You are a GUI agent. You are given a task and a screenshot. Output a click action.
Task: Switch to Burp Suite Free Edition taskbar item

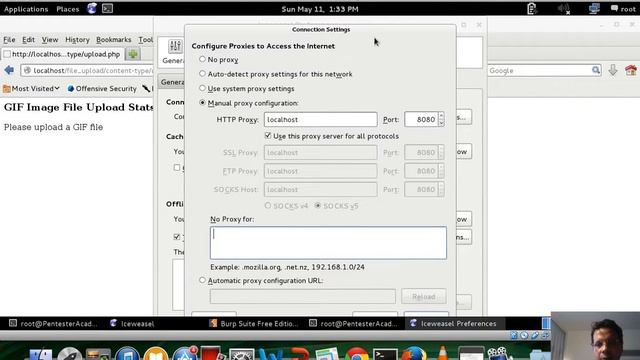[254, 324]
